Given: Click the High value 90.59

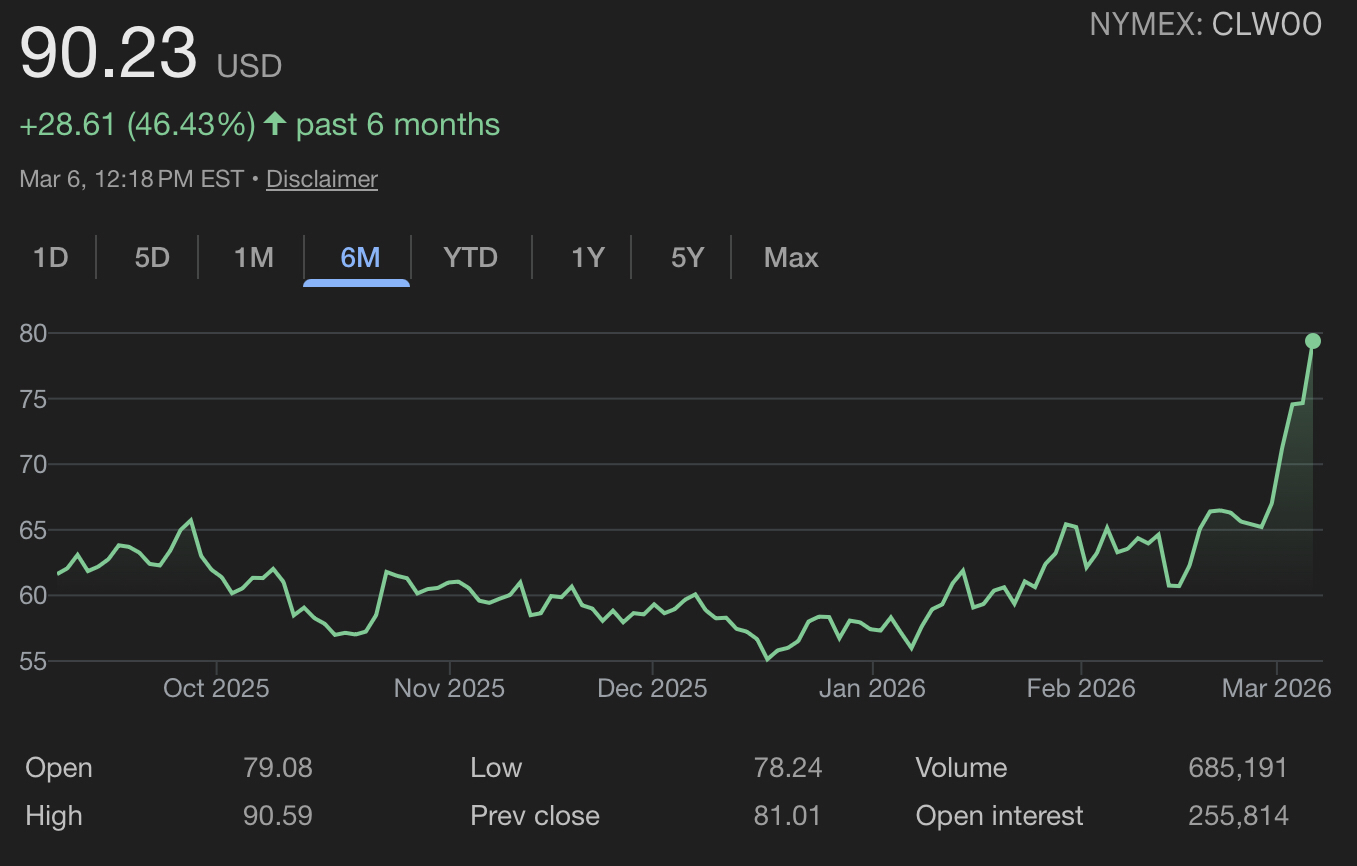Looking at the screenshot, I should (278, 816).
